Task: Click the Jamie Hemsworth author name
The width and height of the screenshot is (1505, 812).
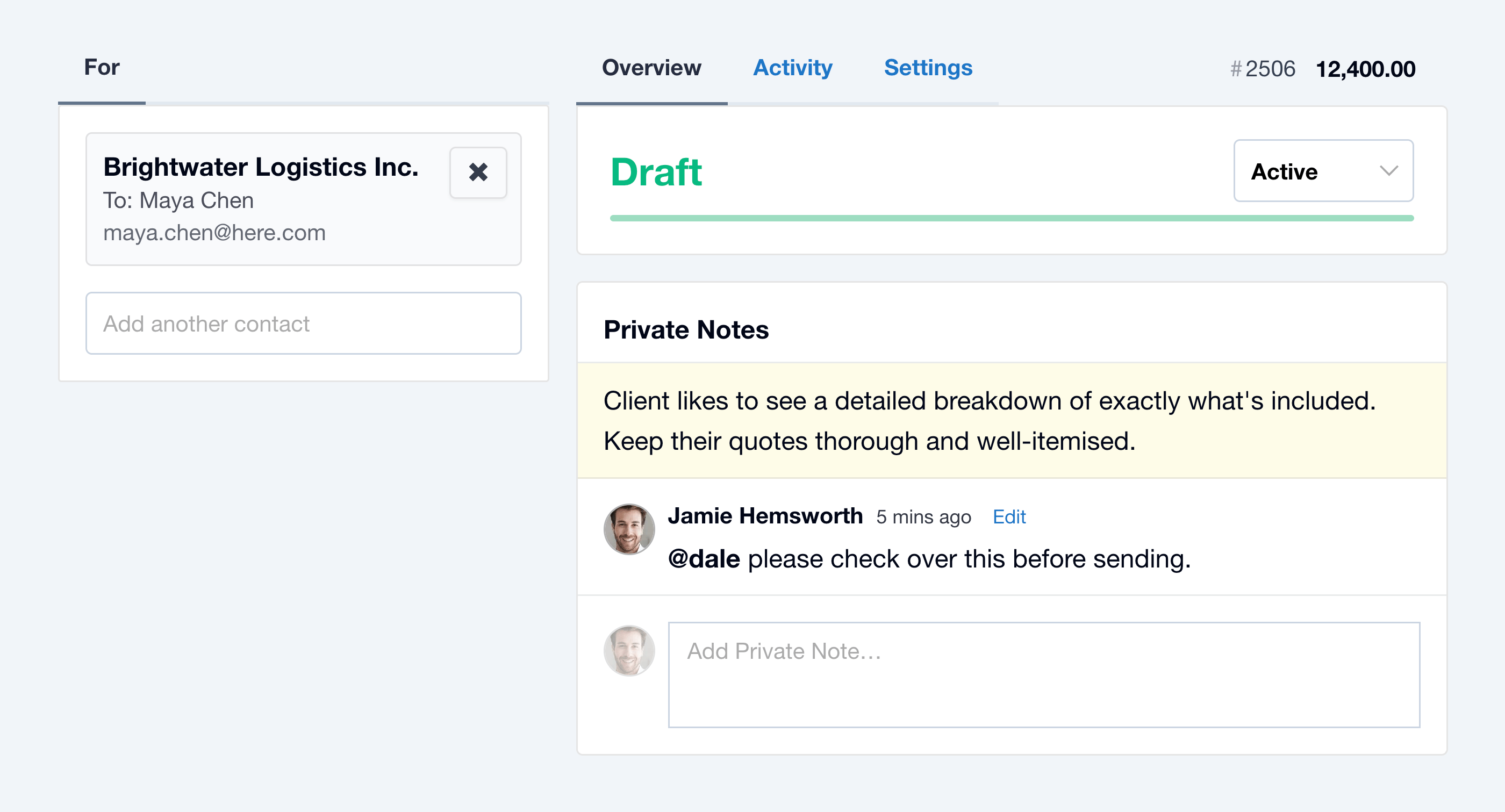Action: coord(765,516)
